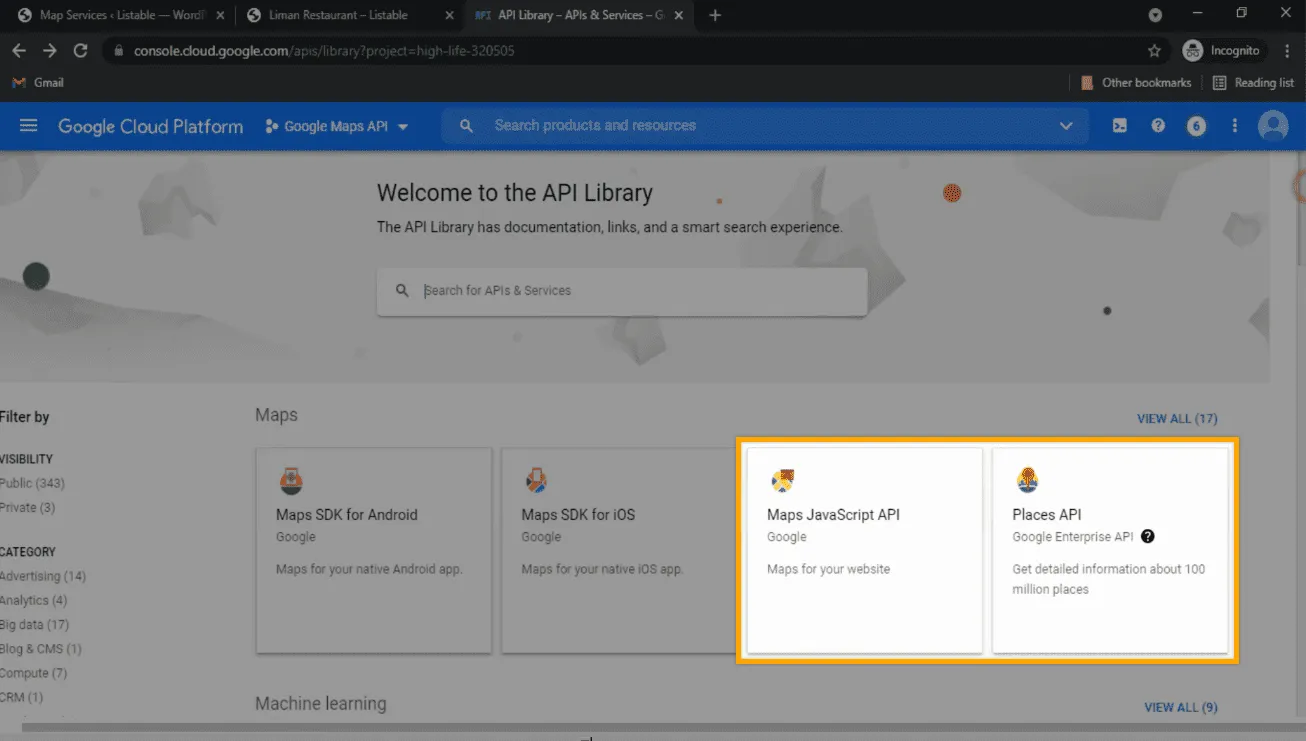Image resolution: width=1306 pixels, height=741 pixels.
Task: Open the hamburger navigation menu
Action: tap(28, 126)
